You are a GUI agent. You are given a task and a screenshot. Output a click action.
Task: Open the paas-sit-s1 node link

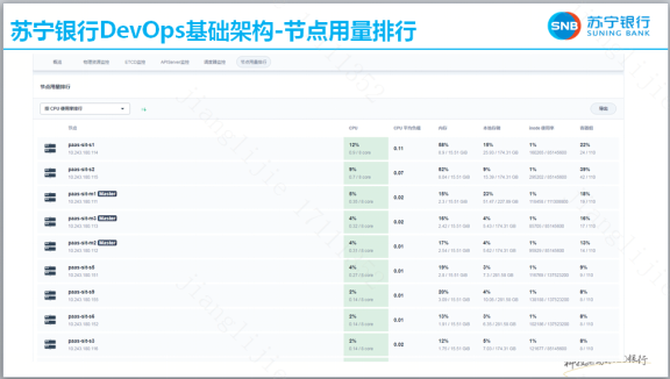81,145
